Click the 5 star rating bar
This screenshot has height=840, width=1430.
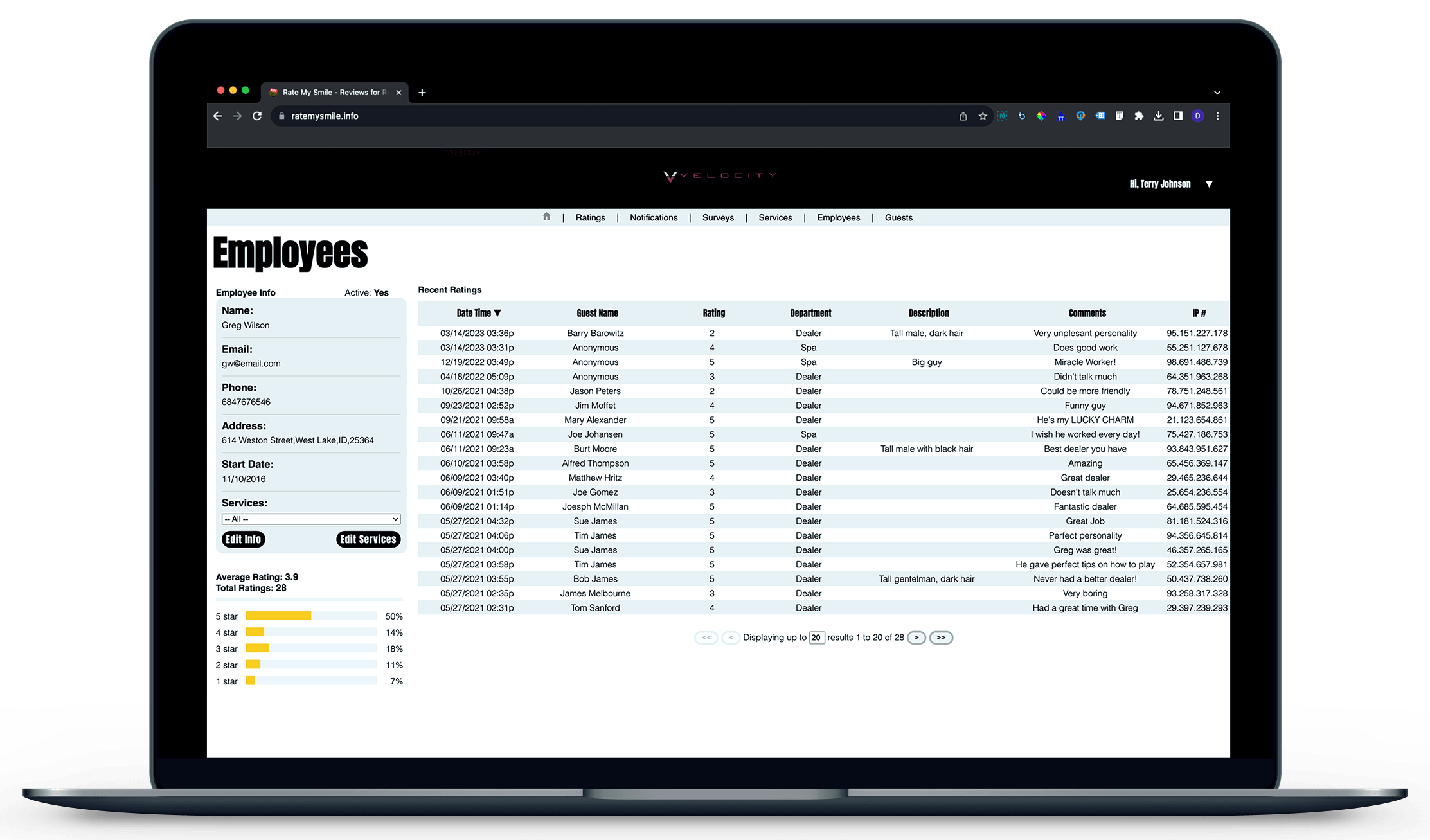point(278,616)
